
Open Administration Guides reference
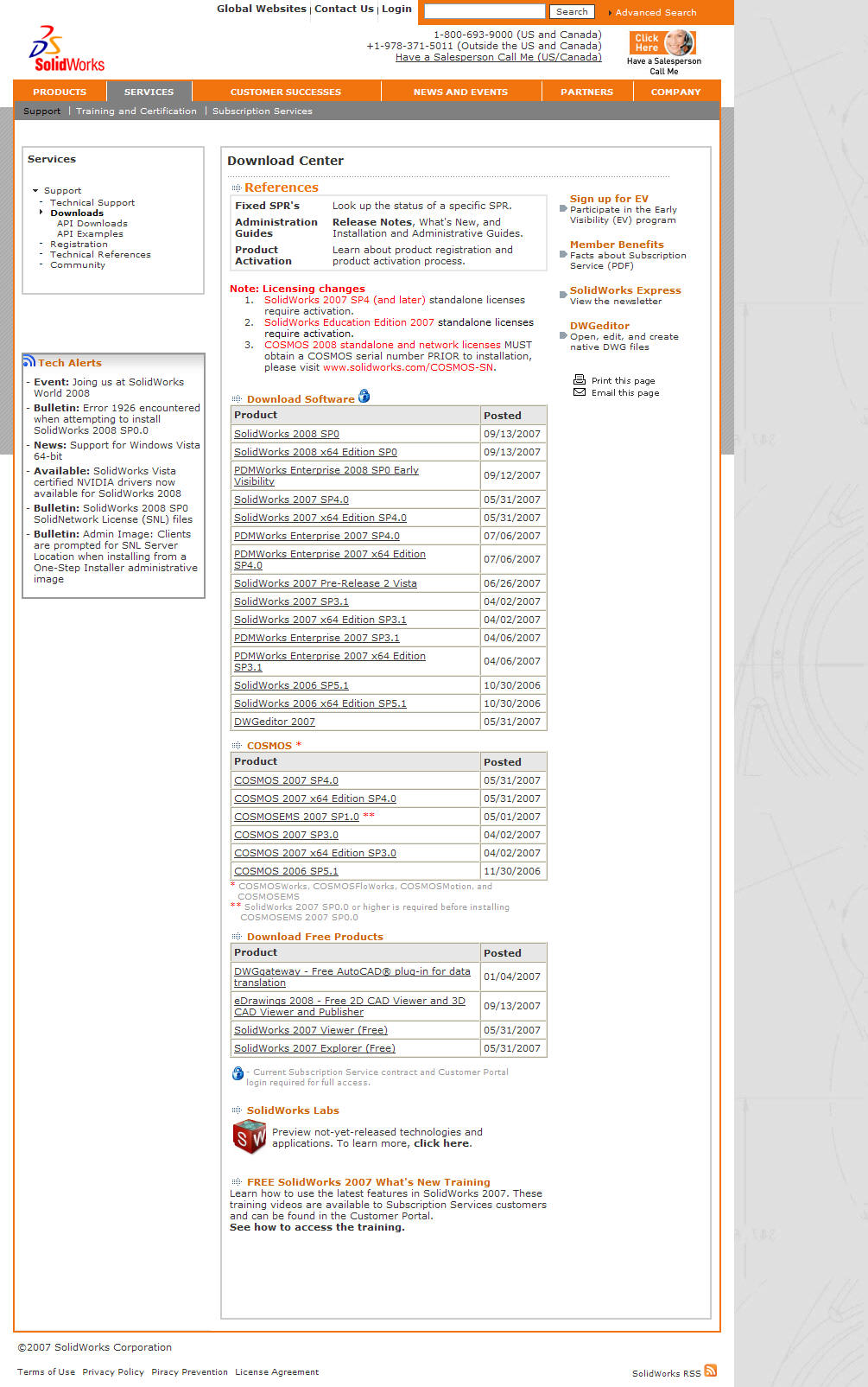276,227
